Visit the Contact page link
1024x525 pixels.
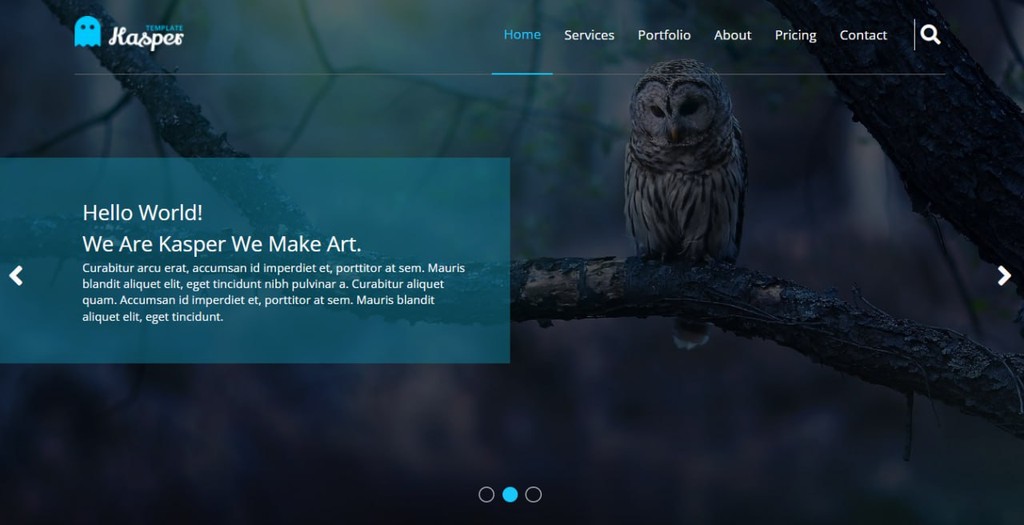click(863, 35)
